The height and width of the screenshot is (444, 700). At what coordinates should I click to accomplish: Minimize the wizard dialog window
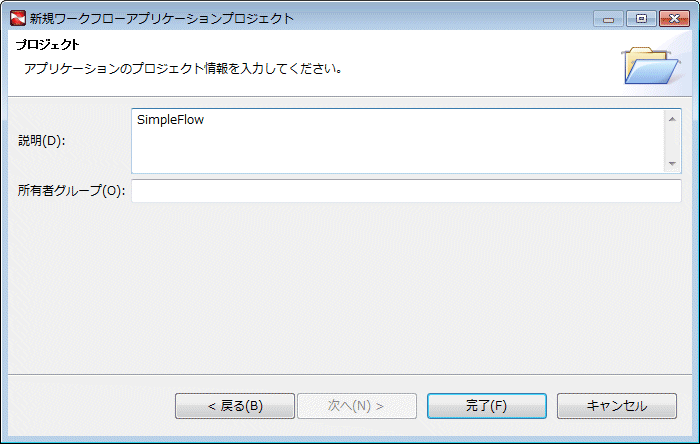point(608,19)
